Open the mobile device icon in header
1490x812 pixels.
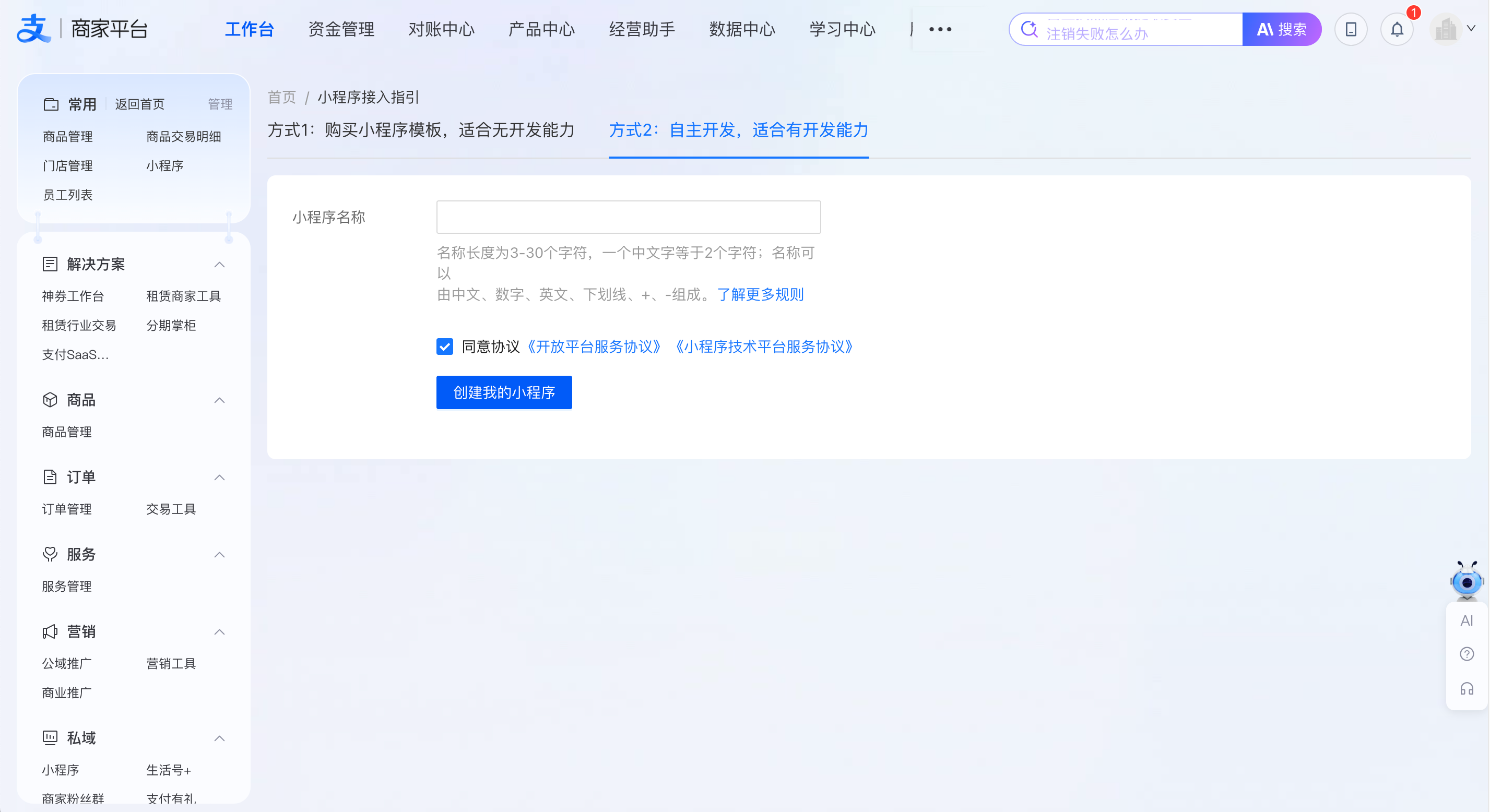pyautogui.click(x=1351, y=29)
